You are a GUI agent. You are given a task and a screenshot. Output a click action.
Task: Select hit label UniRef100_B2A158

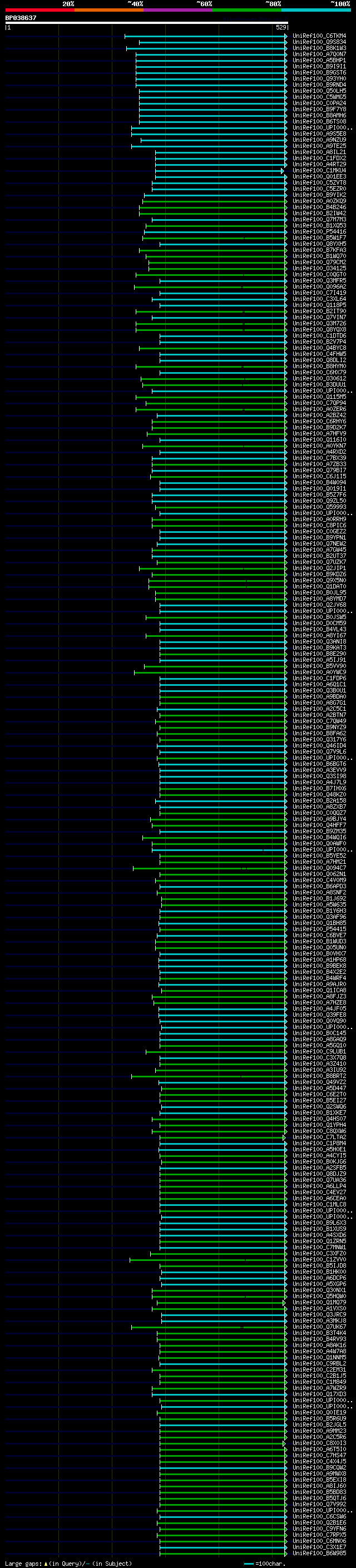[x=319, y=801]
